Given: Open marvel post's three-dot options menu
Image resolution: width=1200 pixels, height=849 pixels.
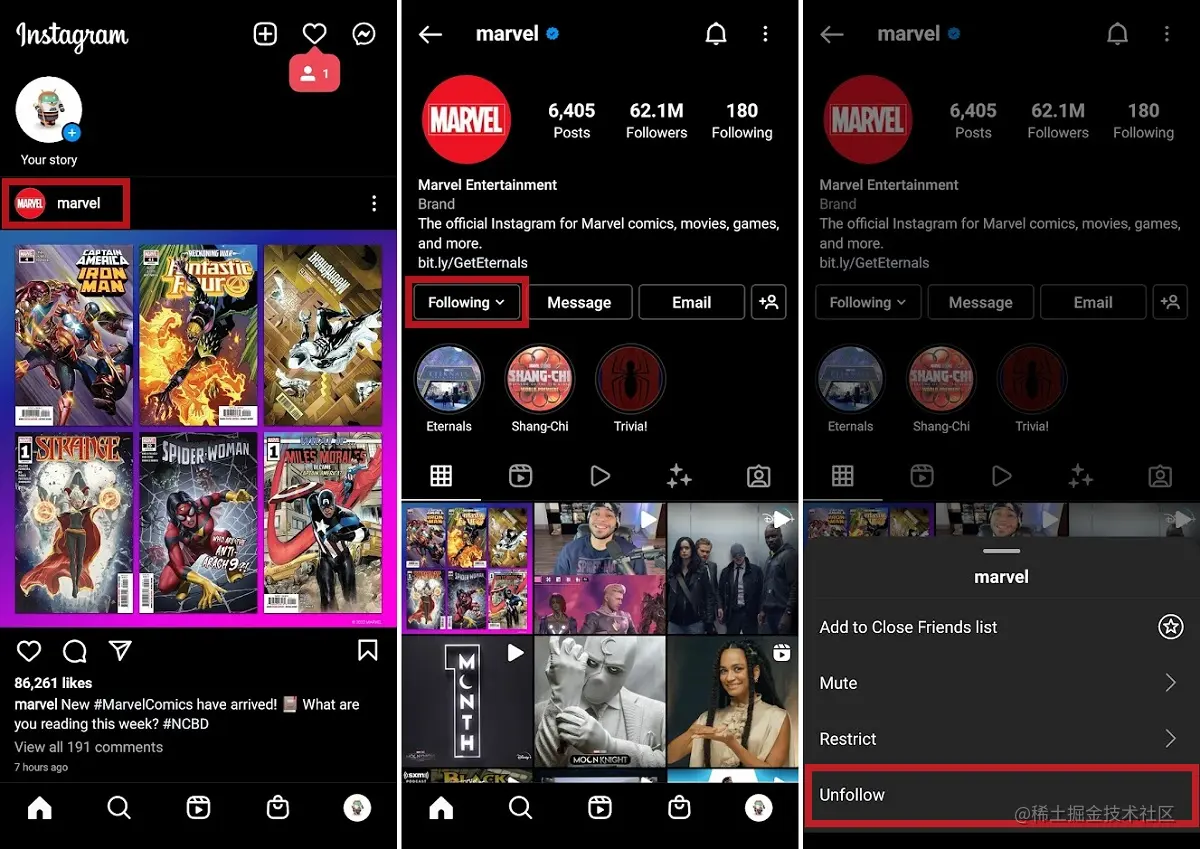Looking at the screenshot, I should [374, 204].
